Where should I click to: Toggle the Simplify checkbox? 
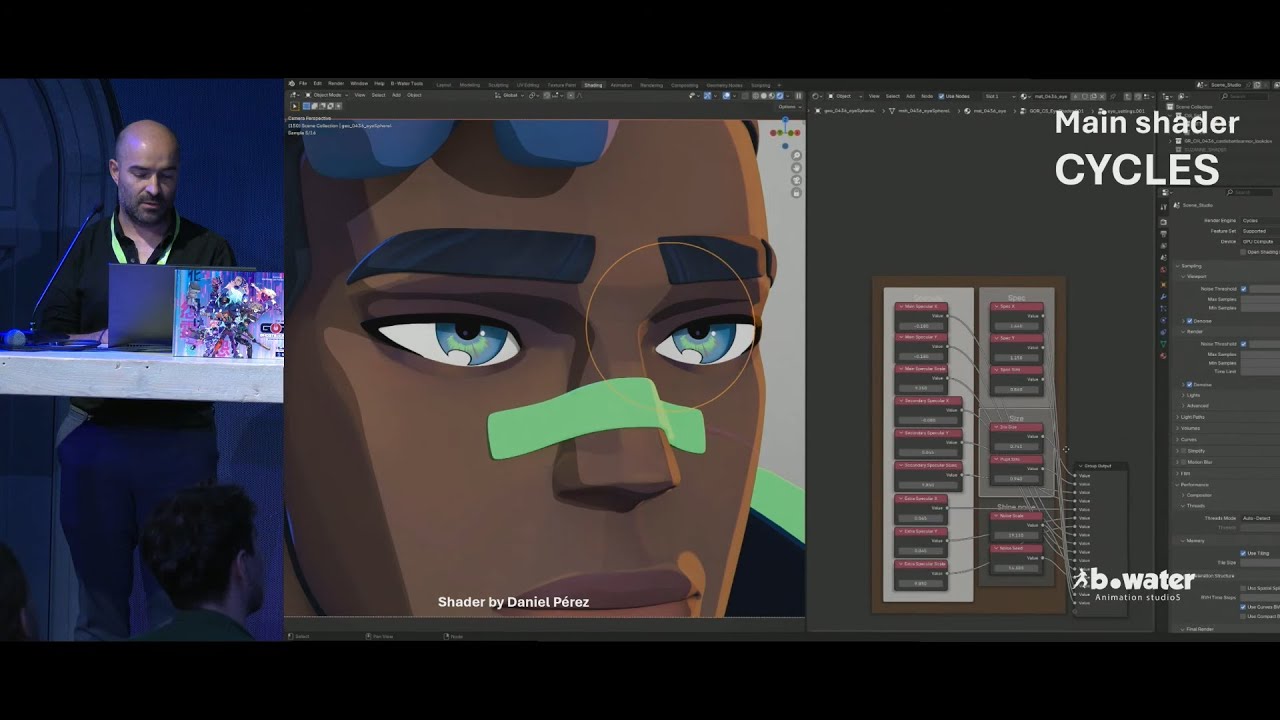click(x=1184, y=451)
